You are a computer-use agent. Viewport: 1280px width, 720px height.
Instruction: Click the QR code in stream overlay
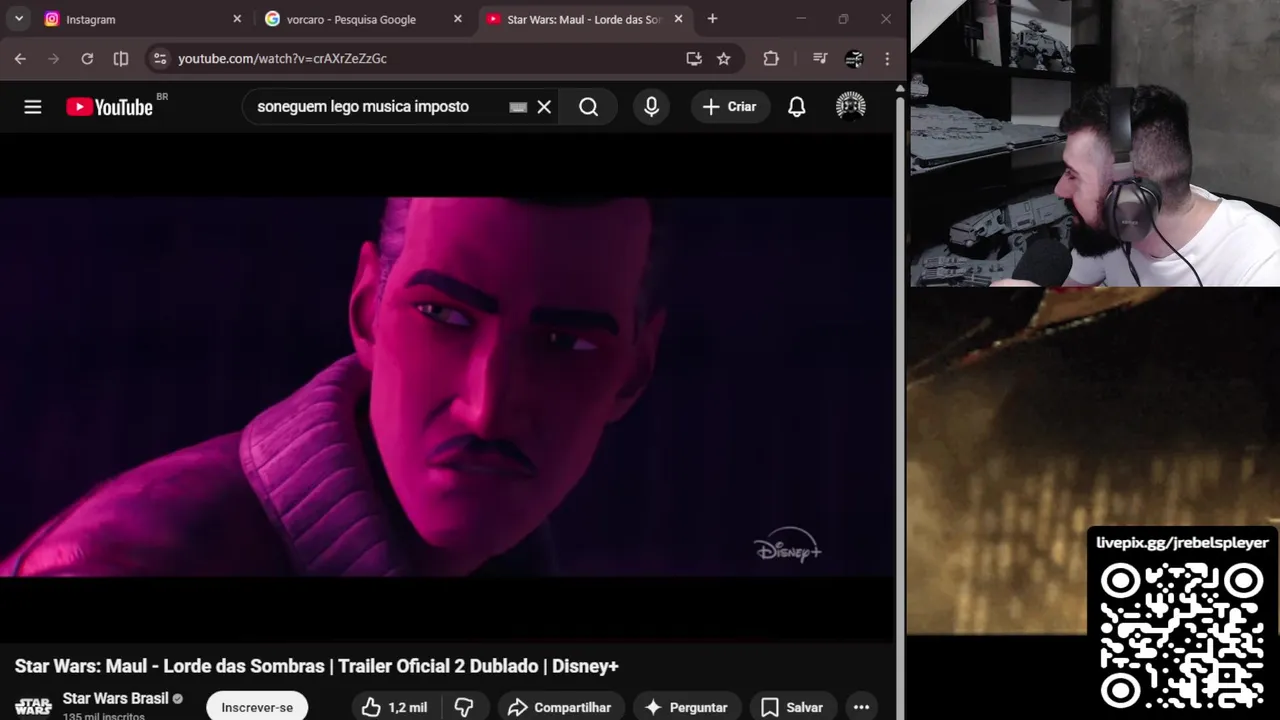1182,636
